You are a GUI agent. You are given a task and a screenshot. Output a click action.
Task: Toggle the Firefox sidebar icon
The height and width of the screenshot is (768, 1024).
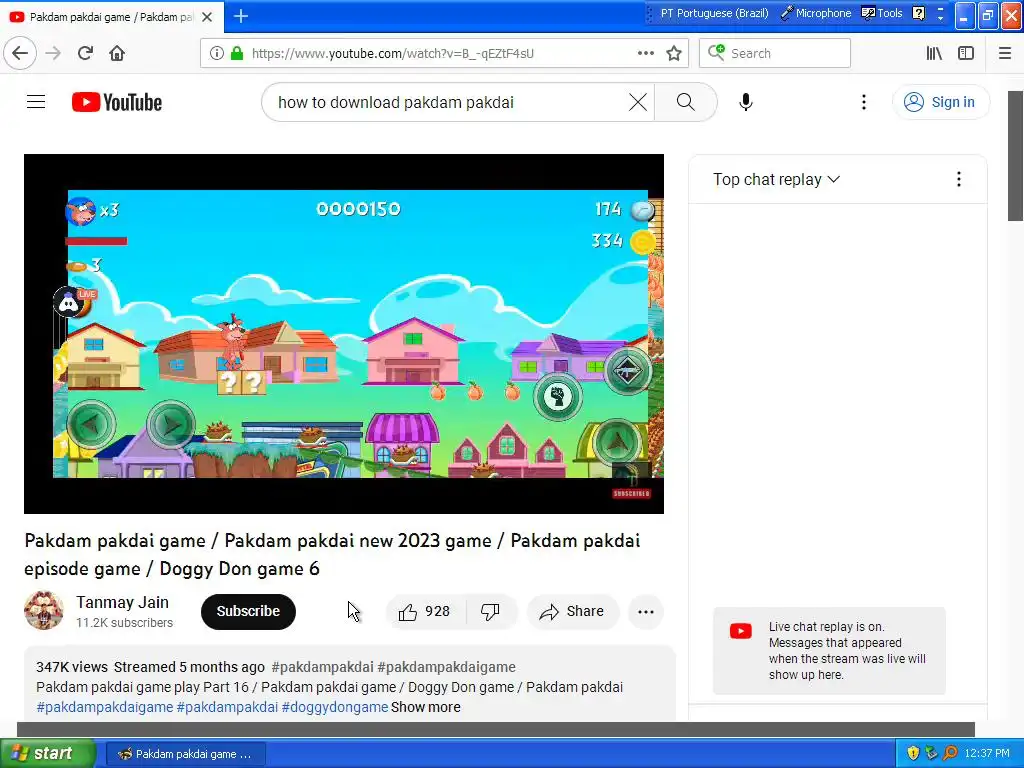click(x=966, y=53)
